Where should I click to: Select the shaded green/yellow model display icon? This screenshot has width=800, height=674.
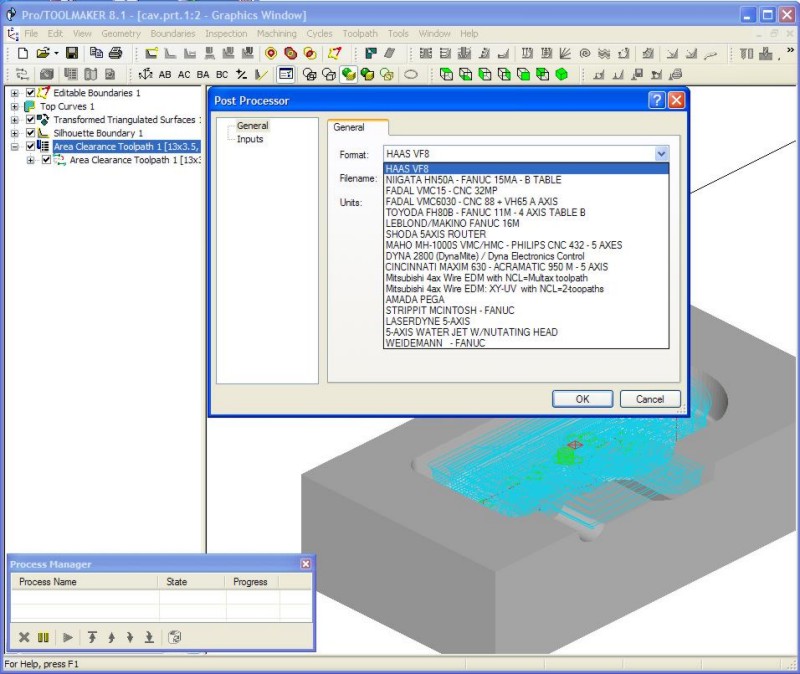348,74
